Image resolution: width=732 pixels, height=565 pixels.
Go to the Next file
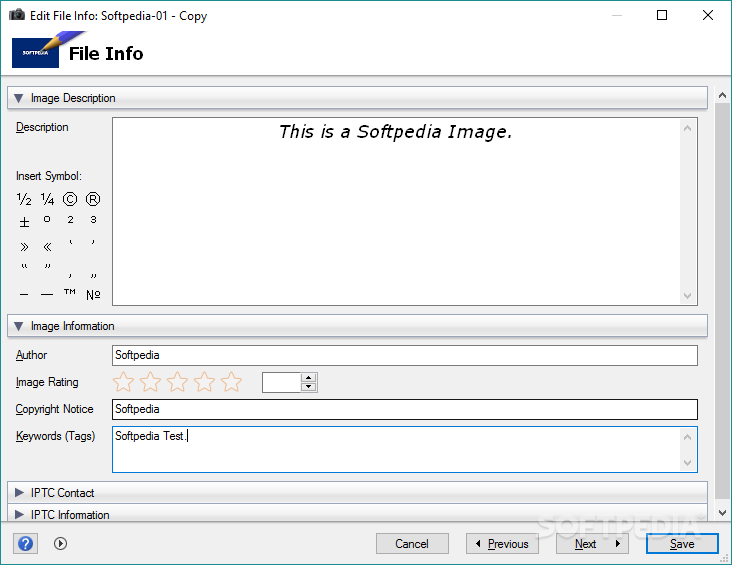[x=592, y=544]
